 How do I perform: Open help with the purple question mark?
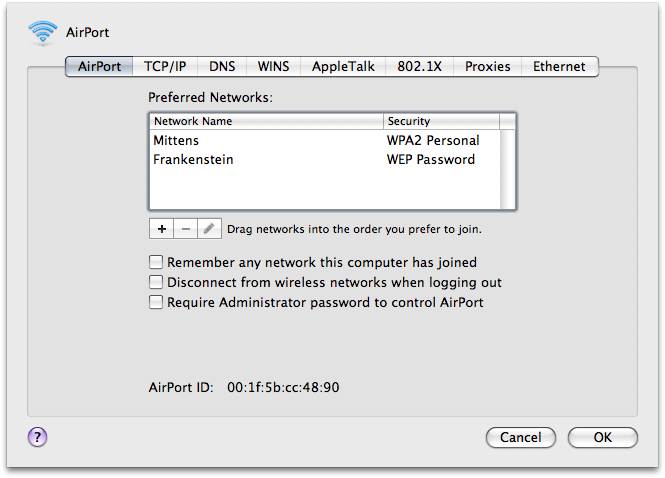[37, 437]
